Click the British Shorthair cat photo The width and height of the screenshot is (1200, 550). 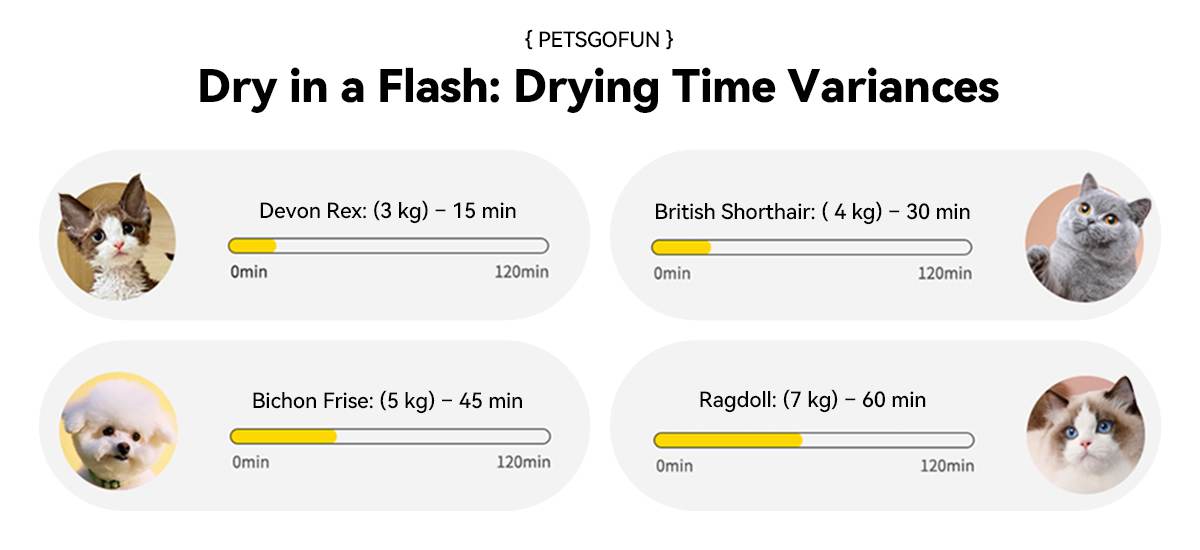(x=1085, y=236)
